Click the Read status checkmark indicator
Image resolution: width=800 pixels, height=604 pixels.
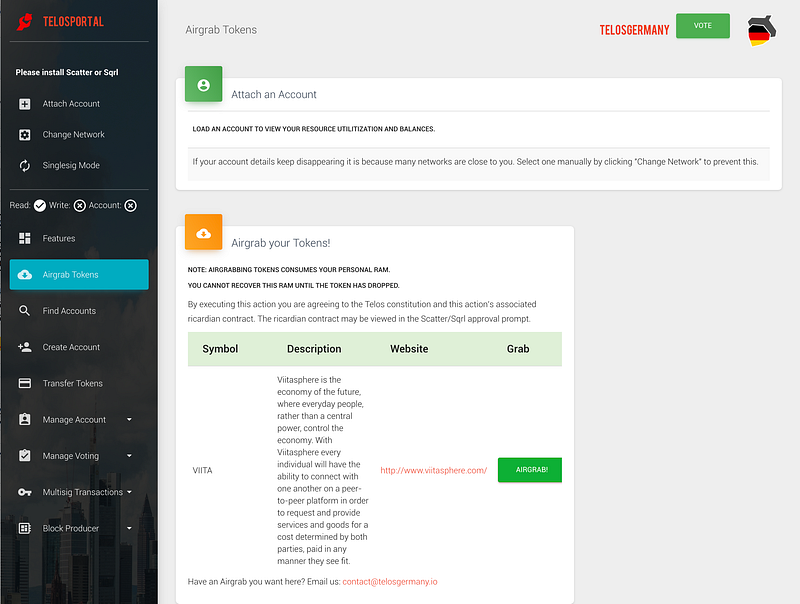point(40,206)
